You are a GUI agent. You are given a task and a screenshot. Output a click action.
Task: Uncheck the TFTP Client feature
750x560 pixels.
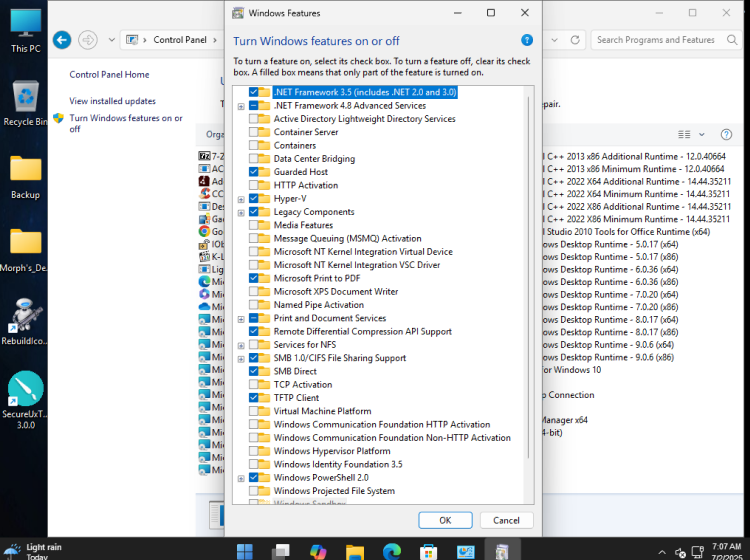(x=254, y=397)
